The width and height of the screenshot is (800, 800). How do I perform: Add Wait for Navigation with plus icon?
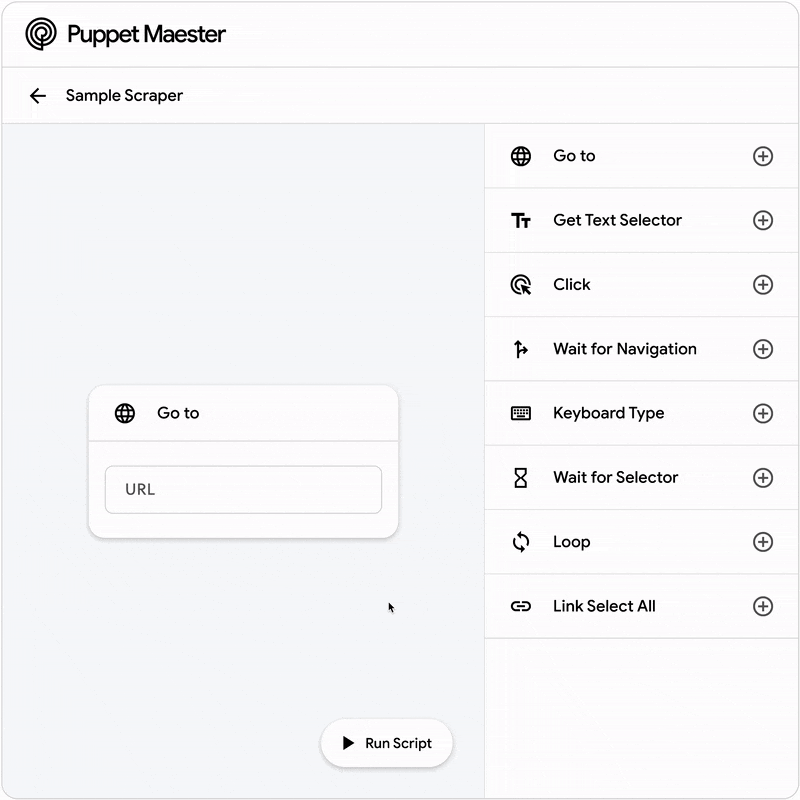click(763, 349)
